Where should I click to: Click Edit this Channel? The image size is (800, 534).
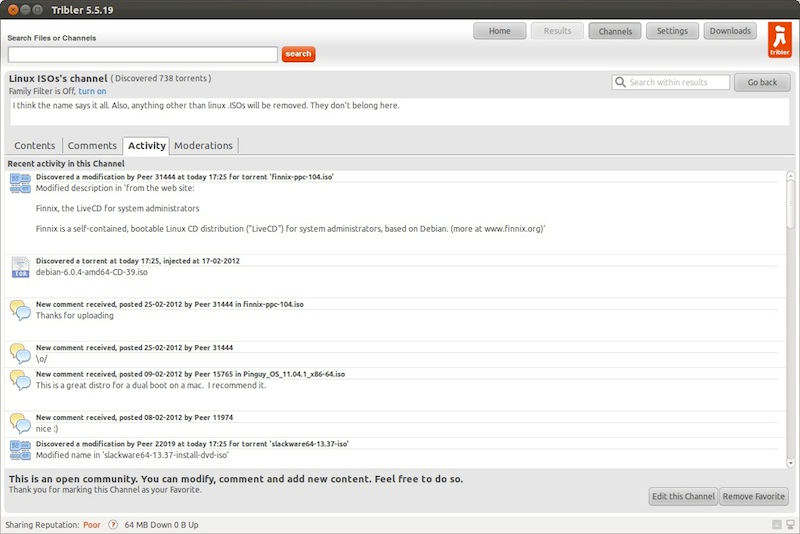point(684,496)
